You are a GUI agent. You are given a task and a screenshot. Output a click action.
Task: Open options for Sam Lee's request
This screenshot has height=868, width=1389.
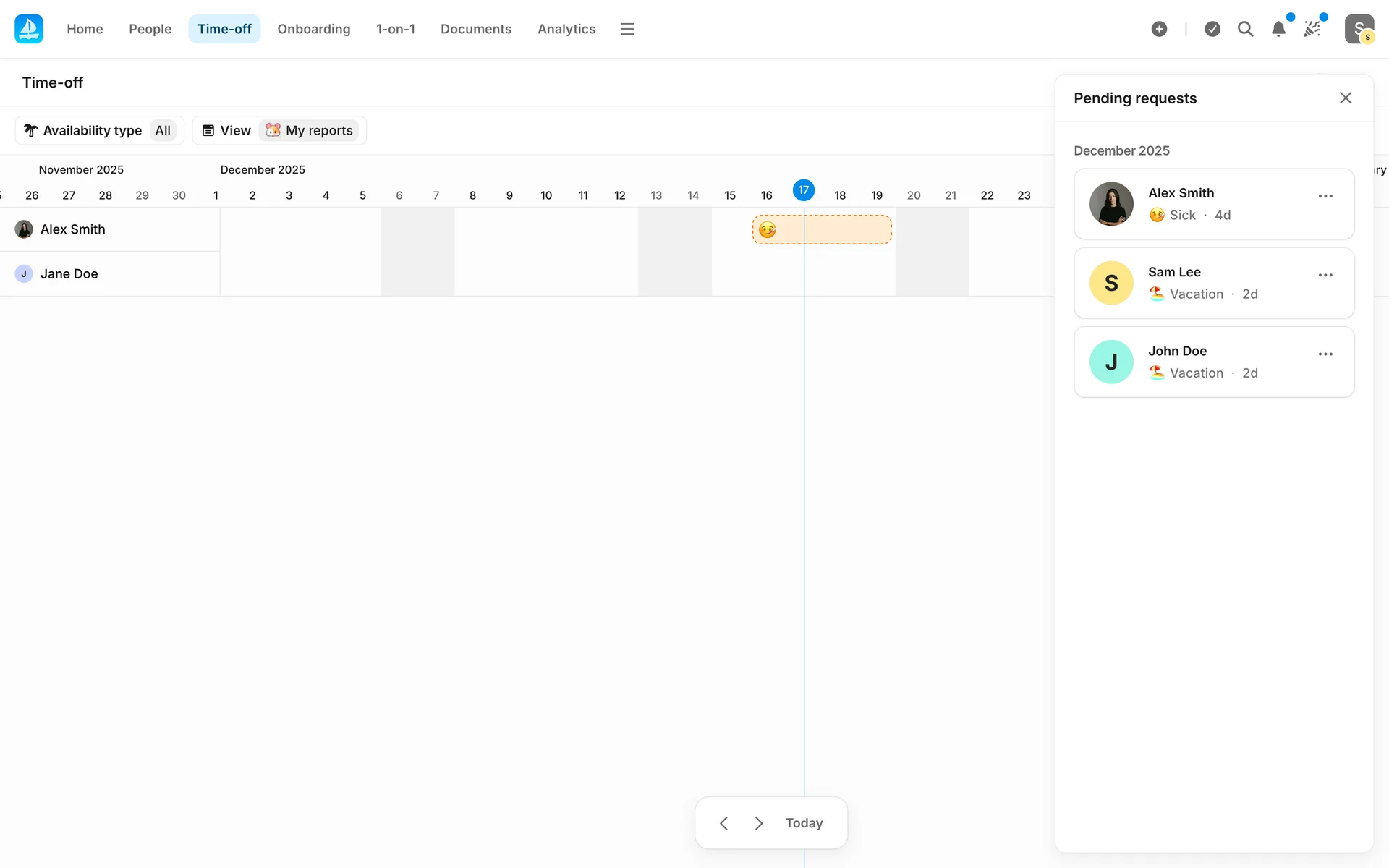(1325, 275)
